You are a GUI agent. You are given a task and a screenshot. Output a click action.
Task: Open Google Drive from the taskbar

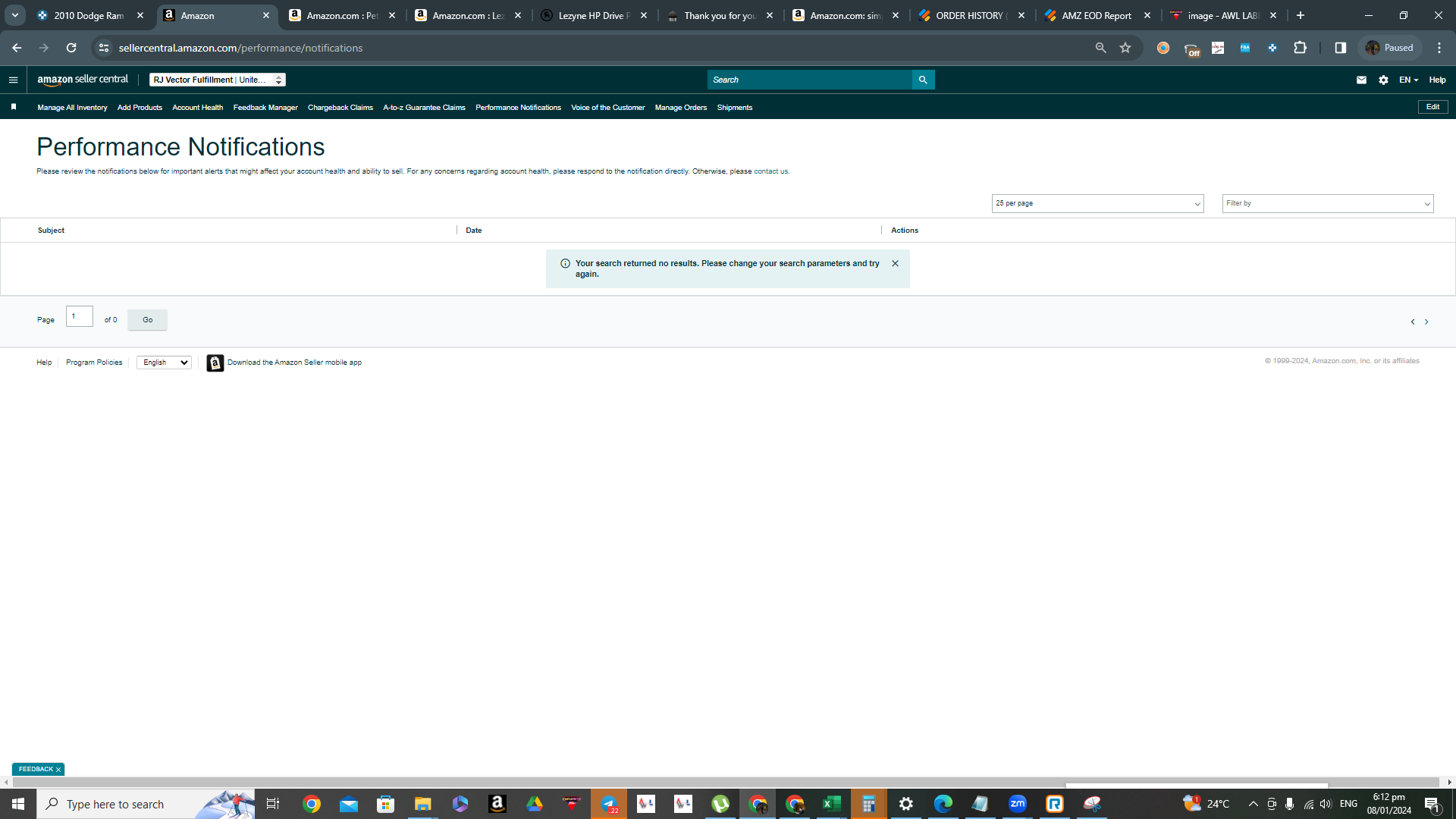click(534, 804)
